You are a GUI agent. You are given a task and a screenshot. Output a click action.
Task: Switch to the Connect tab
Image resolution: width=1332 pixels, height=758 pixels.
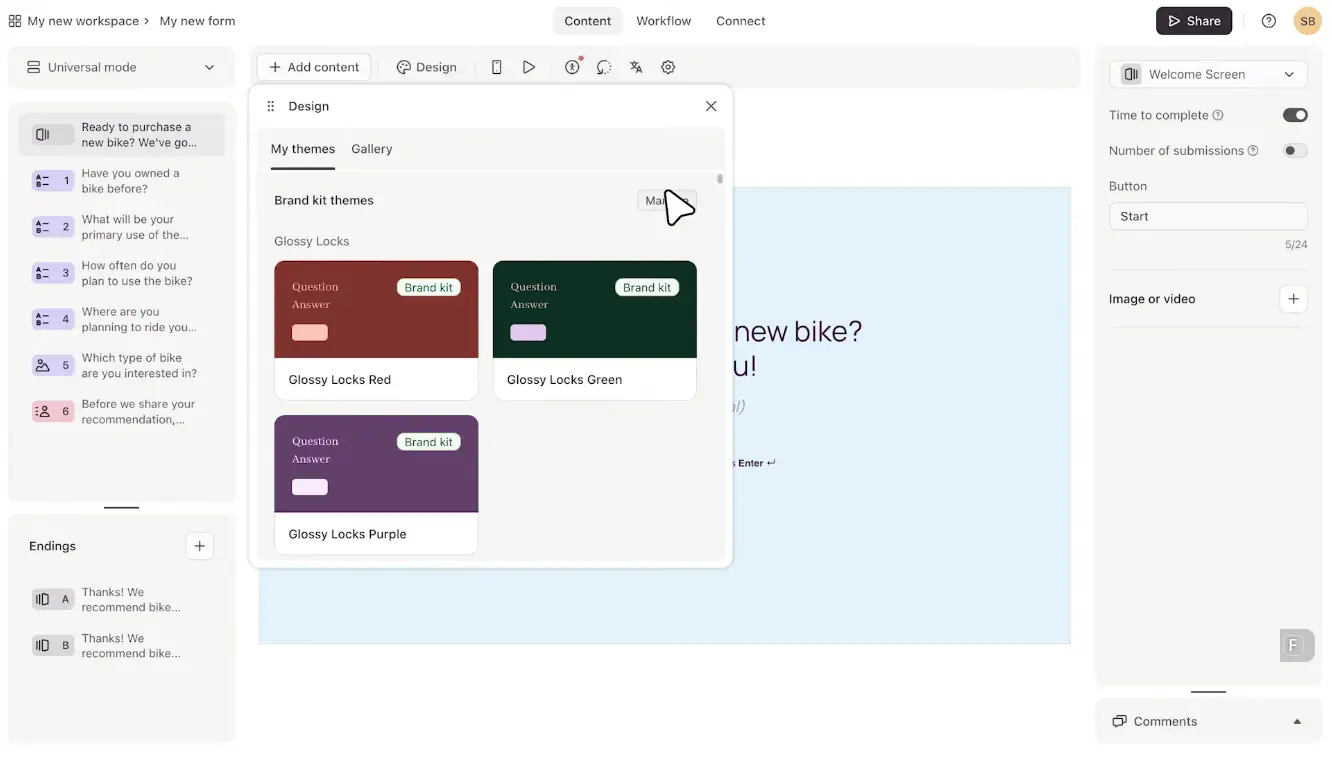click(741, 21)
